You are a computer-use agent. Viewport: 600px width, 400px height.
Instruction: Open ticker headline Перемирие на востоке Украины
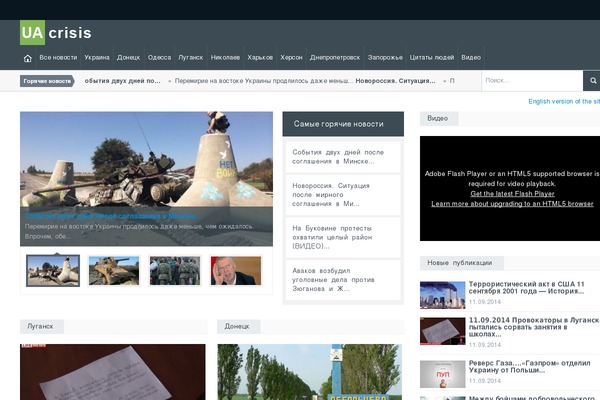264,81
